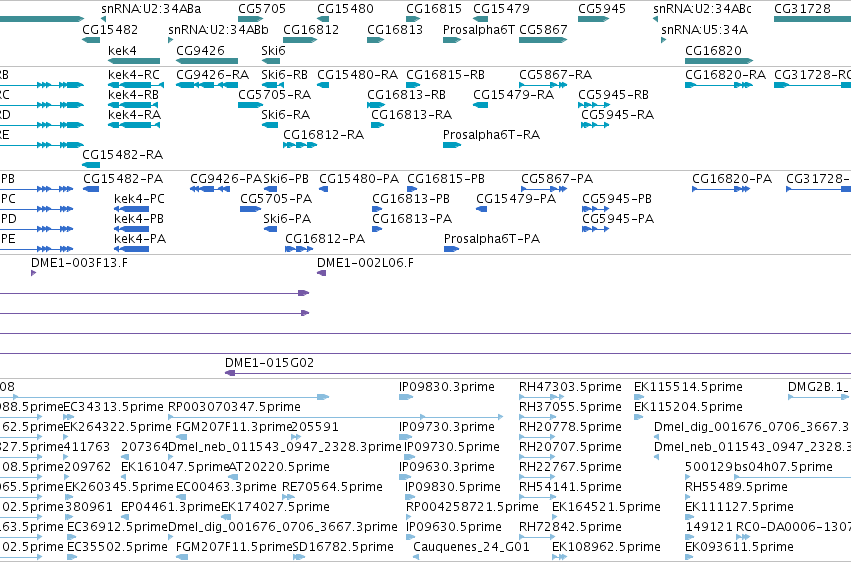Open the CG16813 gene label
The height and width of the screenshot is (562, 851).
pos(395,29)
